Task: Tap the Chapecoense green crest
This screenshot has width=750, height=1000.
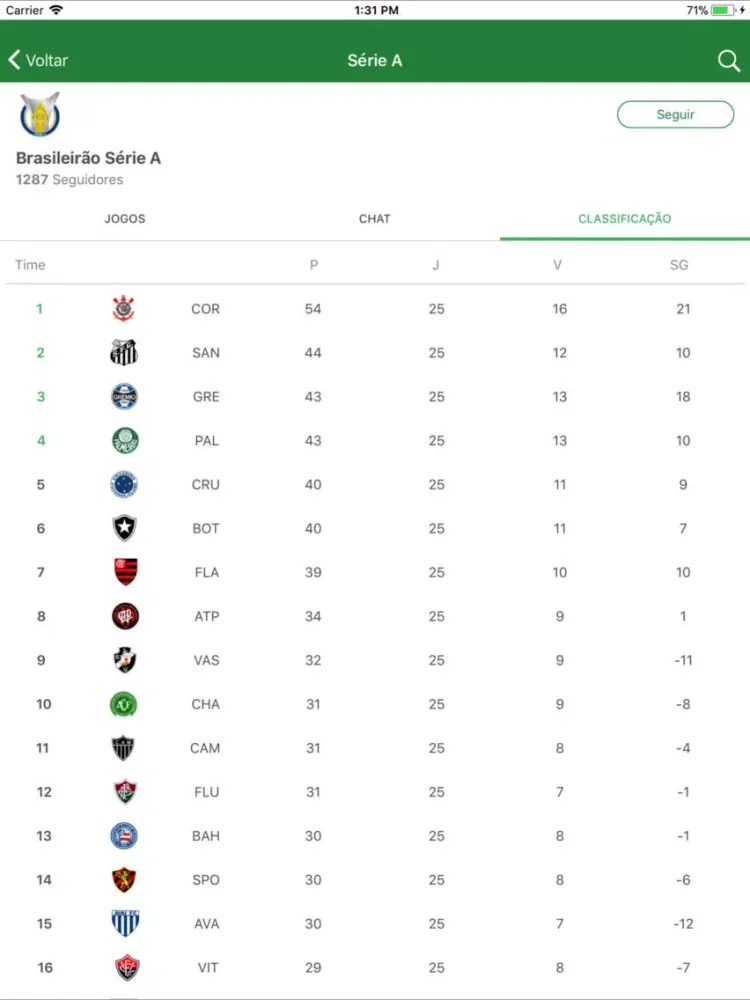Action: [x=124, y=704]
